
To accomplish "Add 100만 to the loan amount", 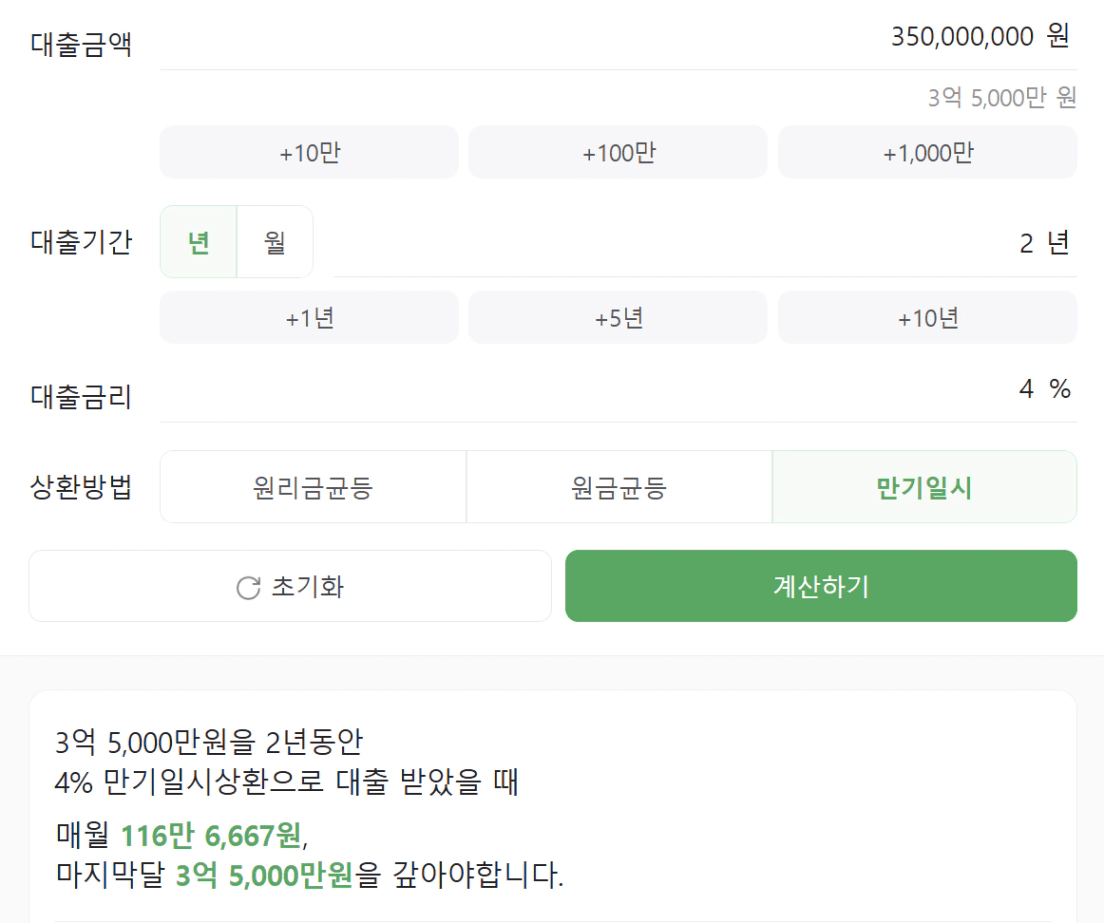I will [x=618, y=153].
